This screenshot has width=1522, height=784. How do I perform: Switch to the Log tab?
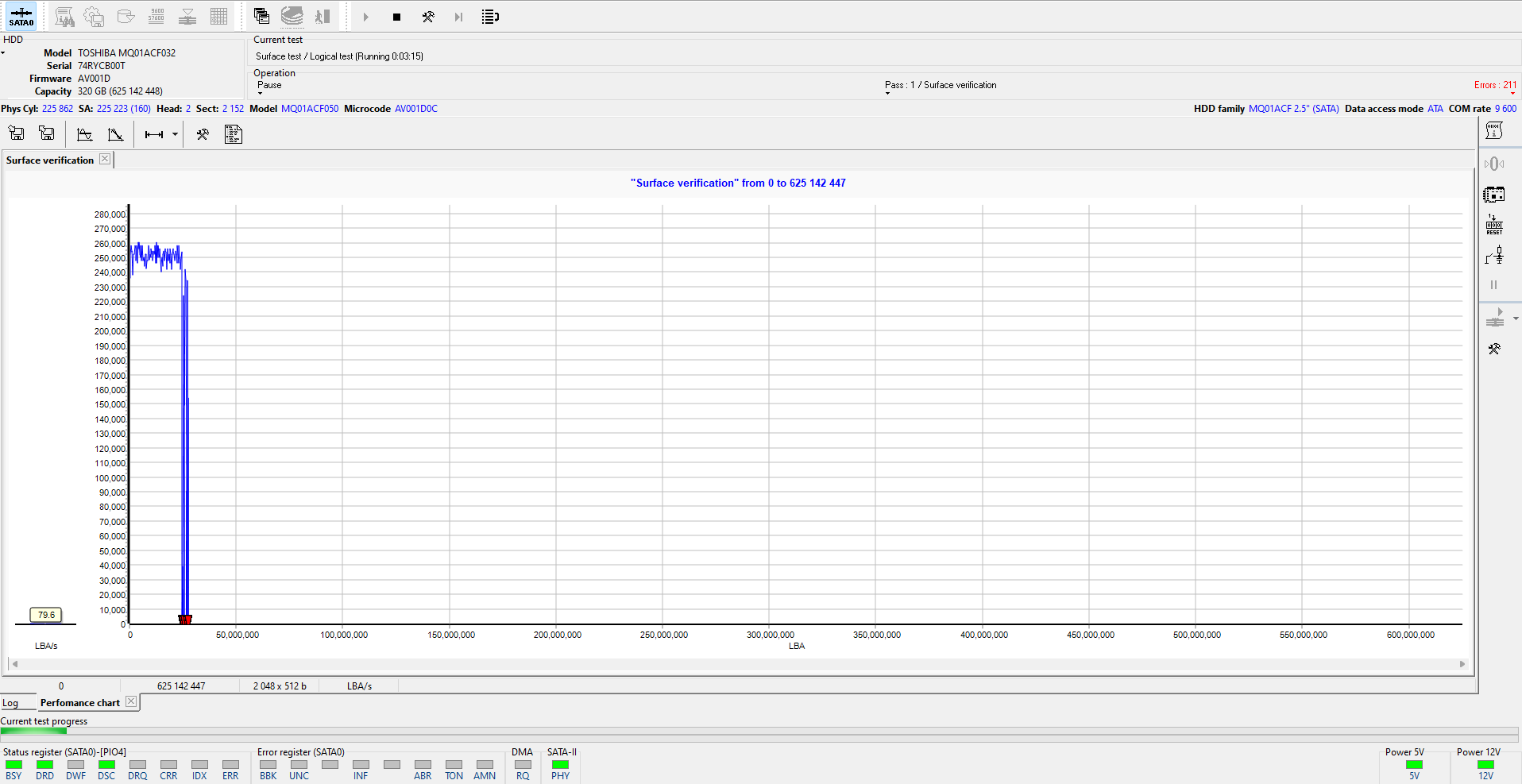[10, 703]
